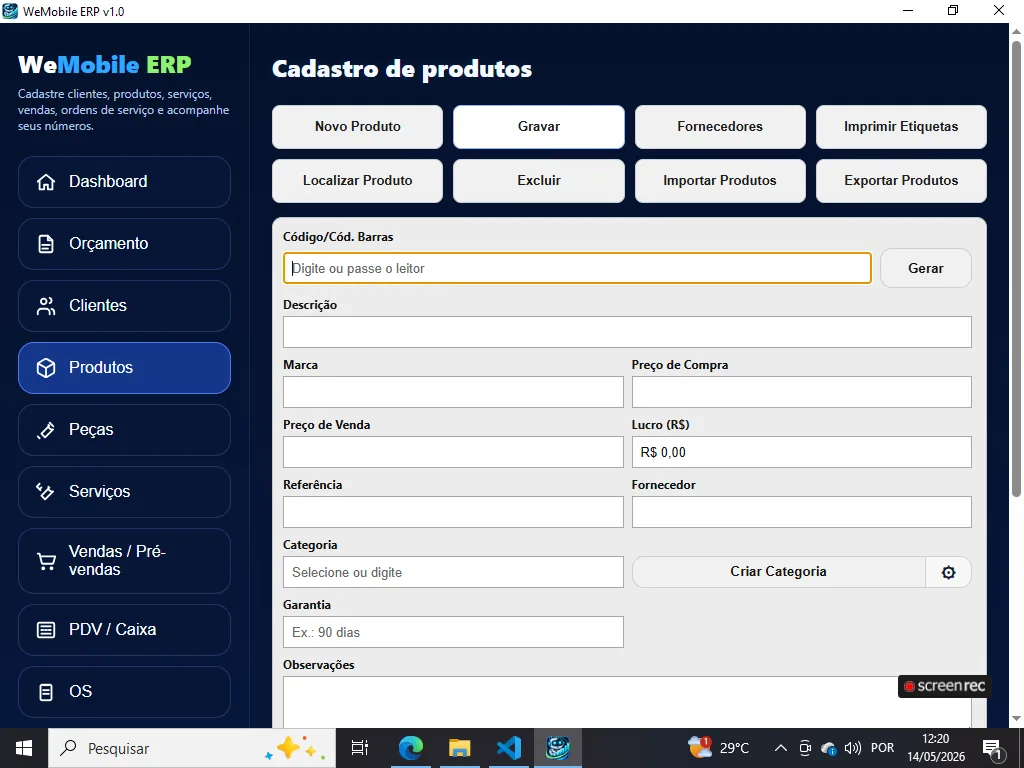Launch Microsoft Edge from the taskbar

pyautogui.click(x=411, y=748)
